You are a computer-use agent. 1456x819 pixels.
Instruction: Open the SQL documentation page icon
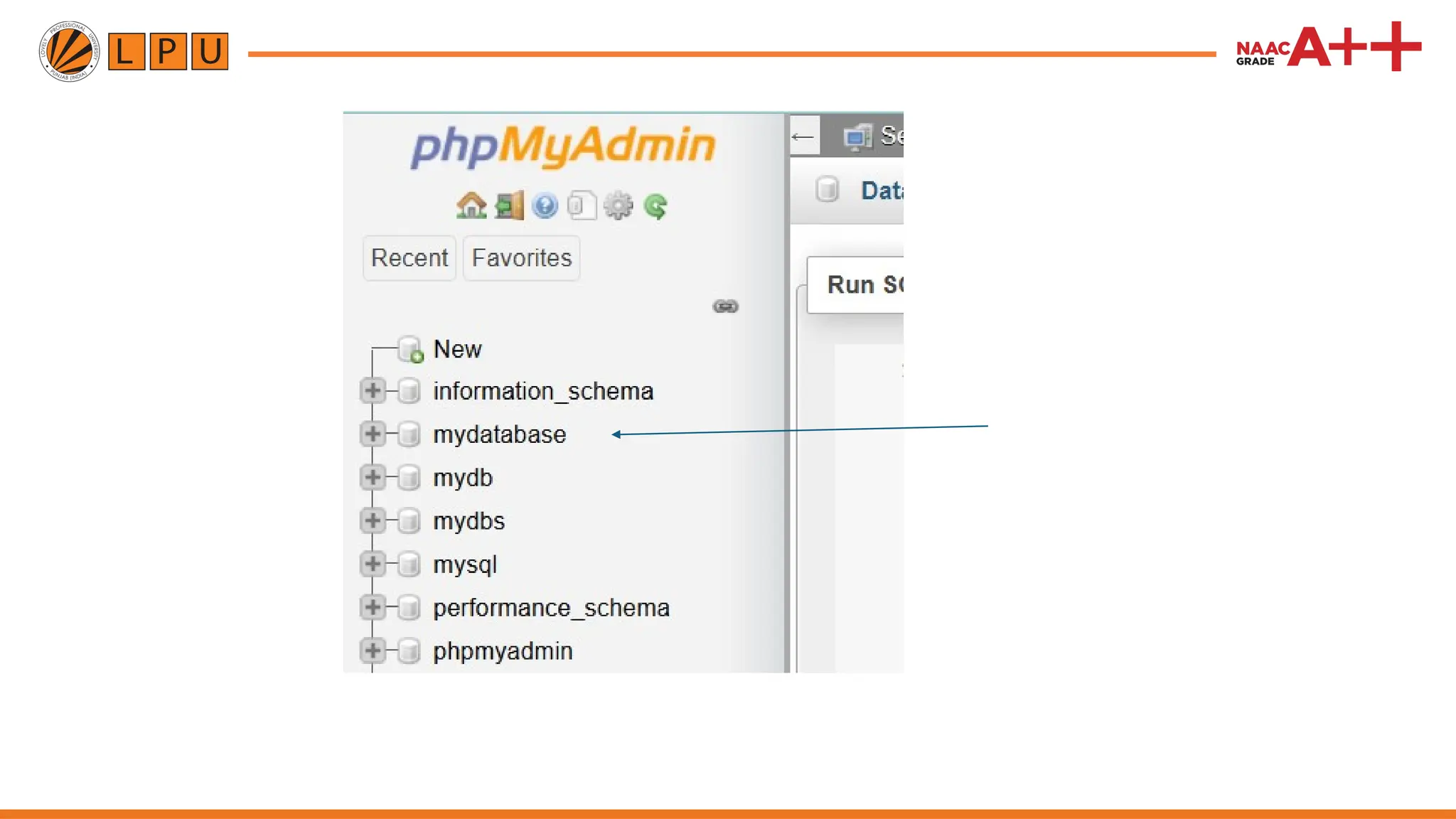[582, 206]
